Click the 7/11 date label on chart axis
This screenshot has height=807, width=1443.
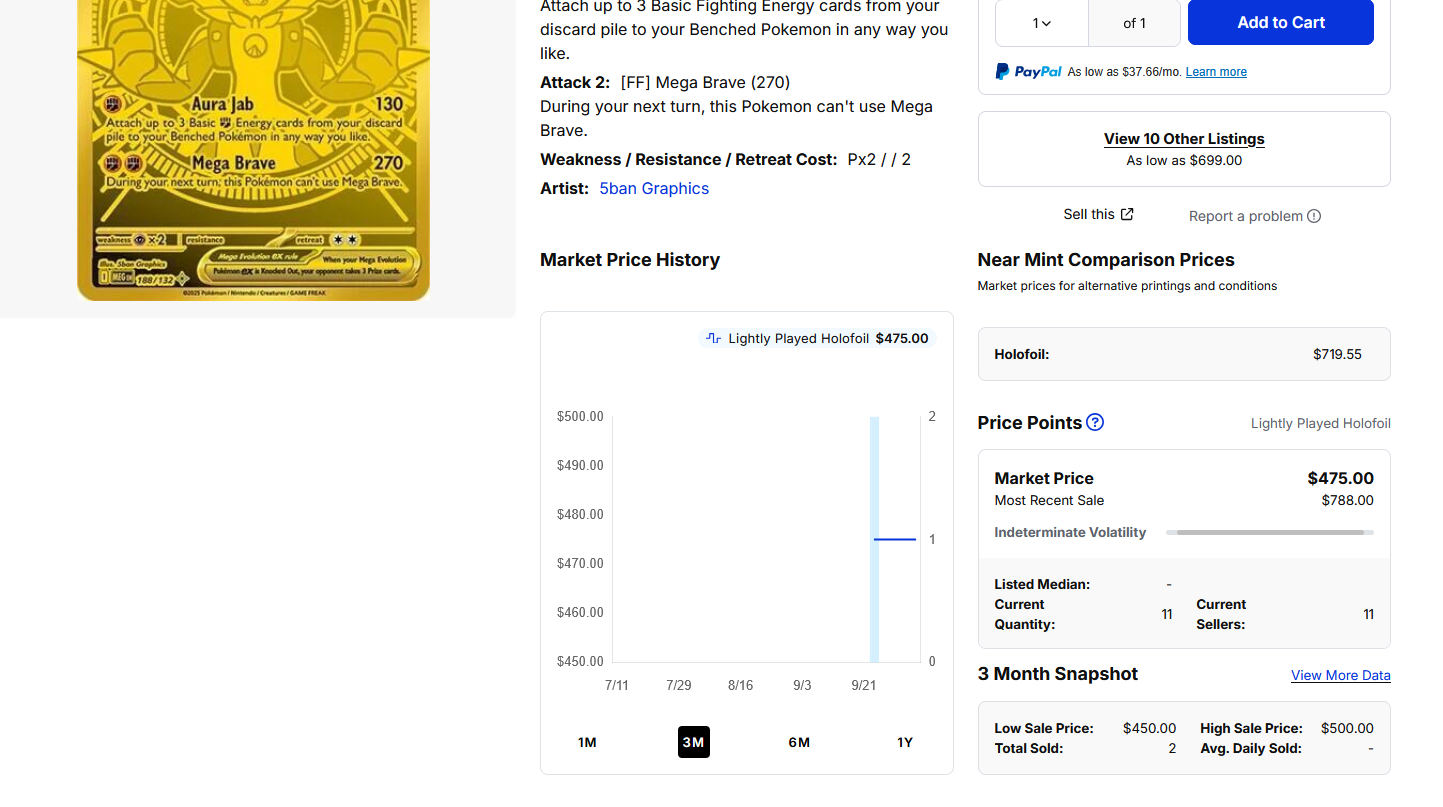[x=617, y=685]
